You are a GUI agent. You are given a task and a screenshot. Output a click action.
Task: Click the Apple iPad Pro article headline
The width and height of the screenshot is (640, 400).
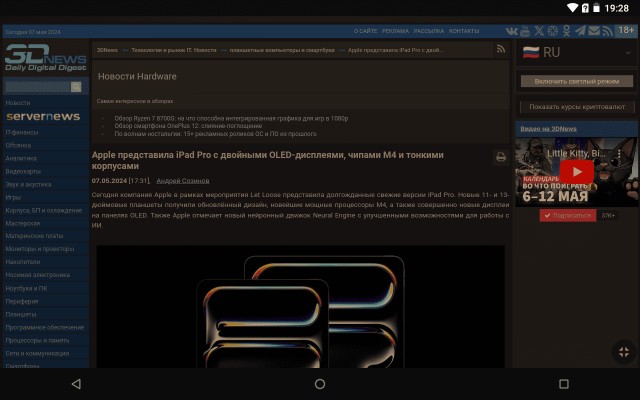coord(267,160)
